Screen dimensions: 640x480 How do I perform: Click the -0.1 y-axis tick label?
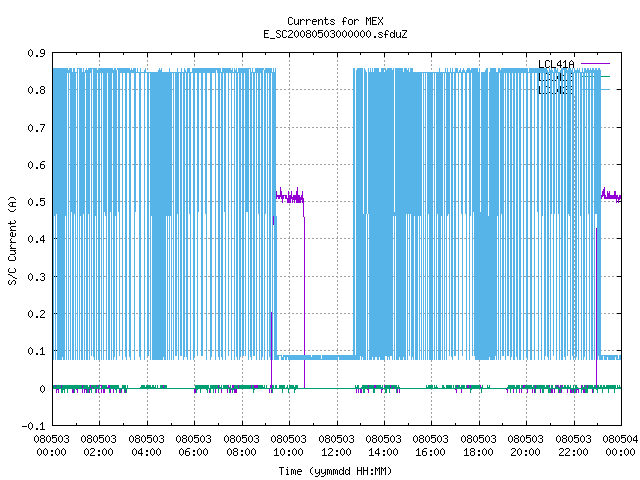(34, 426)
